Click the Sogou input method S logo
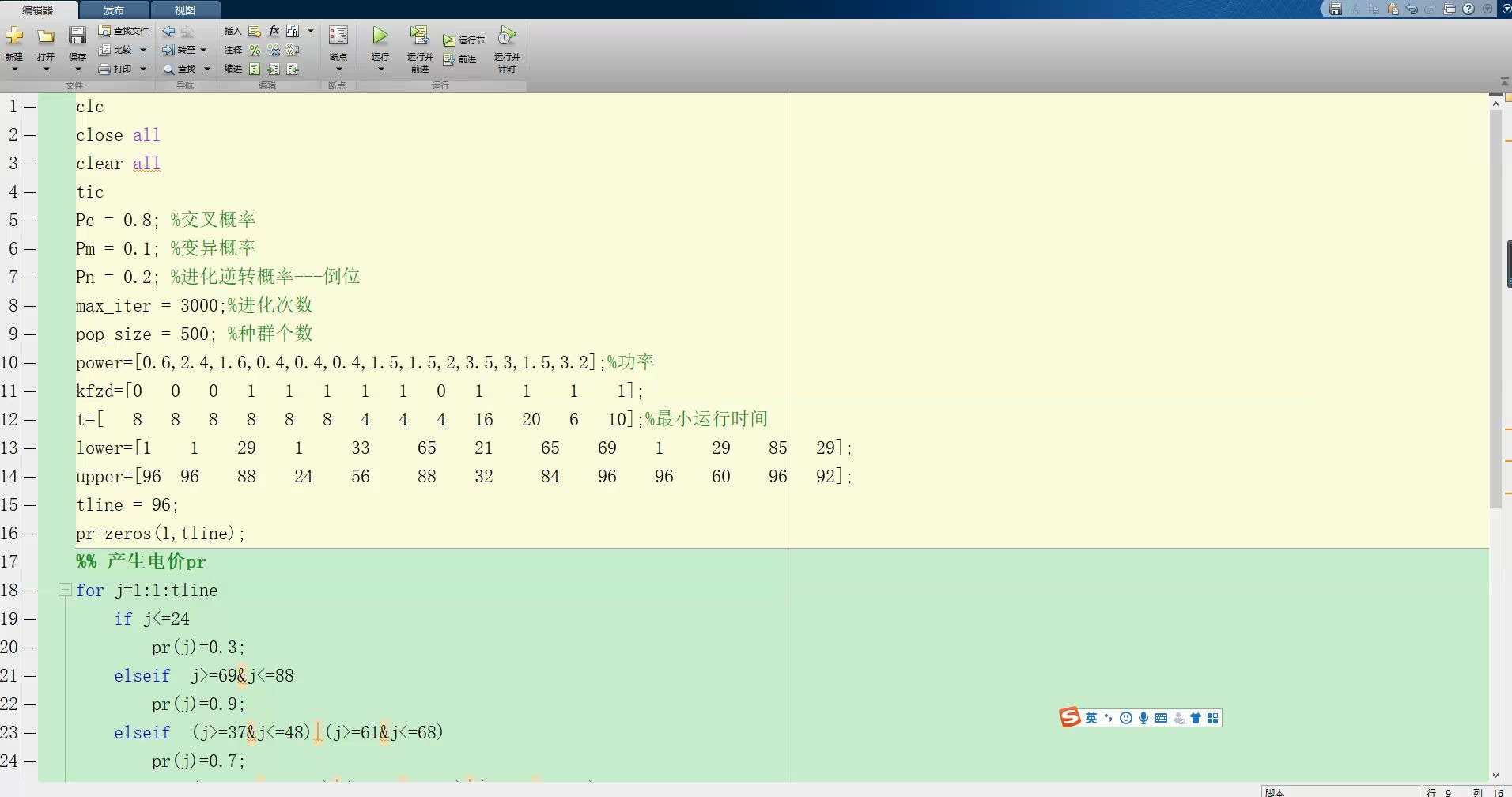The image size is (1512, 797). (1070, 717)
